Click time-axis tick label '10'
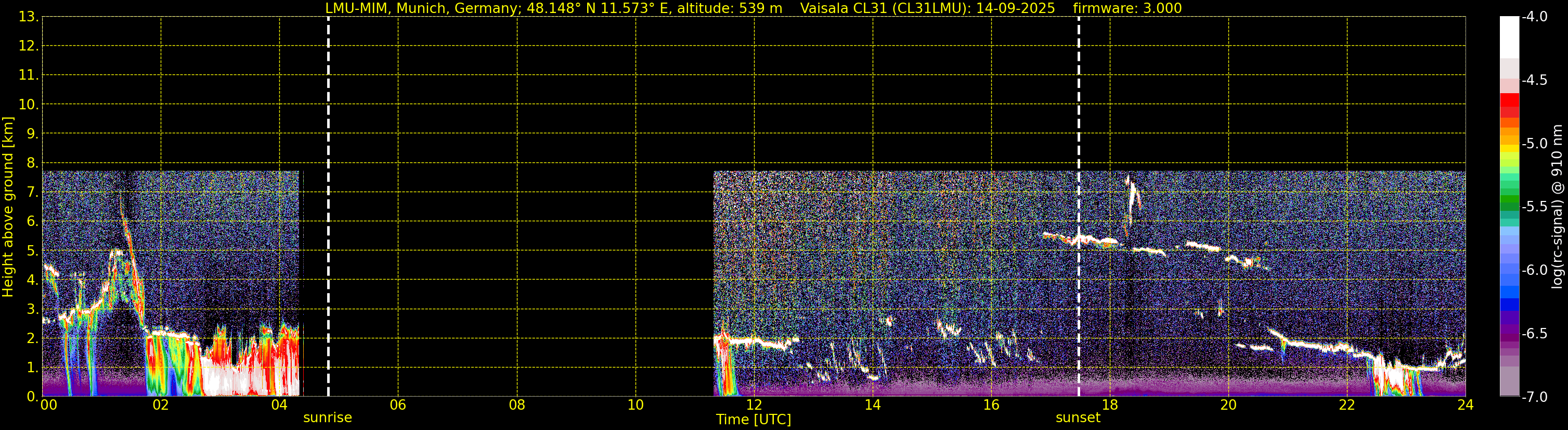 point(636,405)
